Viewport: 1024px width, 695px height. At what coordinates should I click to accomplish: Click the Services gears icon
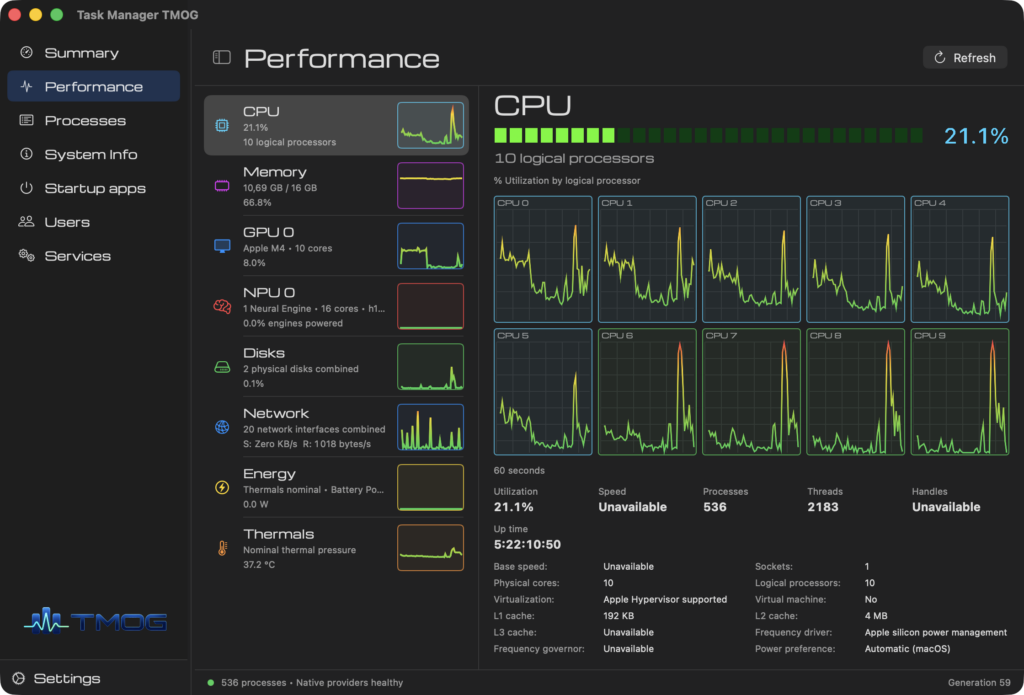pyautogui.click(x=26, y=255)
